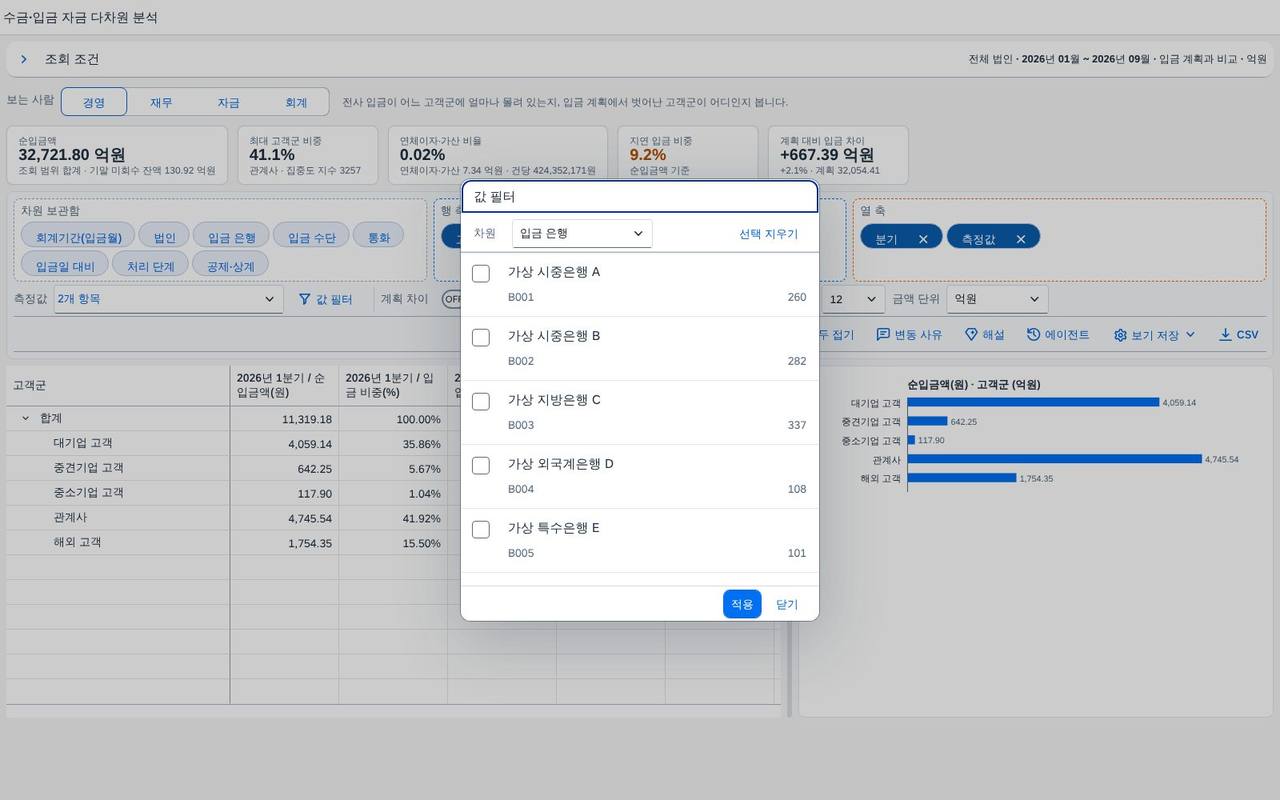Screen dimensions: 1280x800
Task: Click the CSV download icon
Action: coord(1225,335)
